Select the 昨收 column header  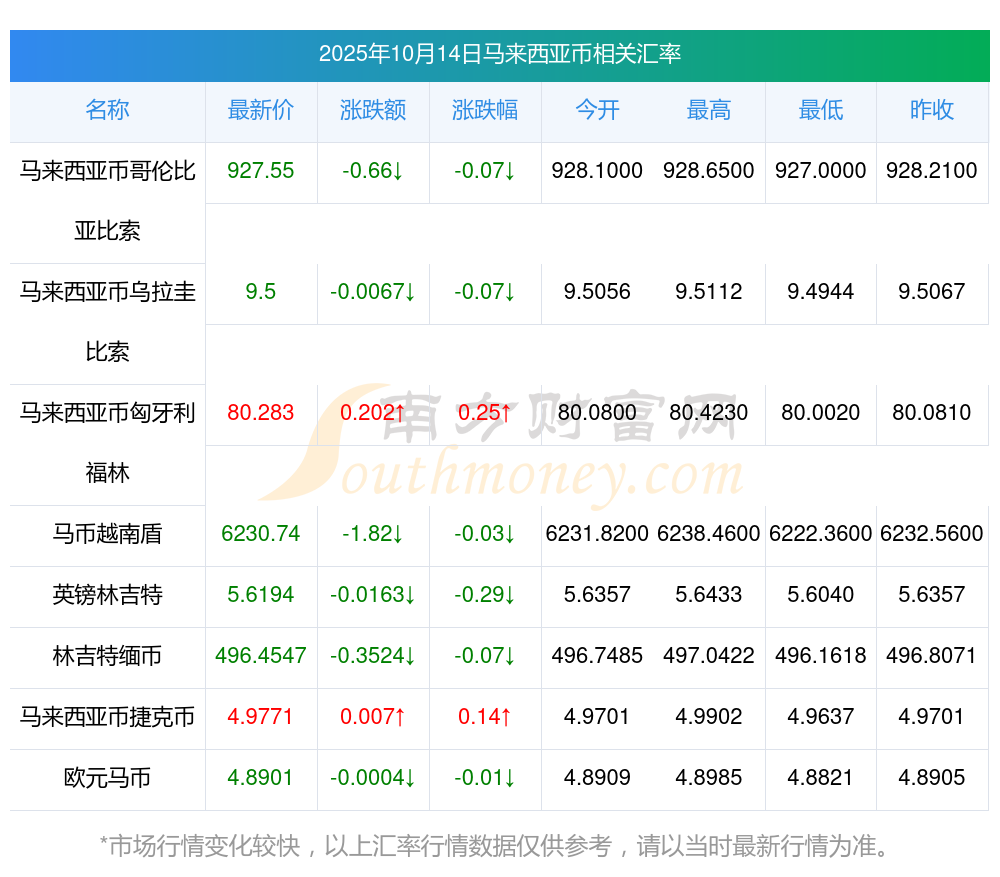[x=932, y=110]
